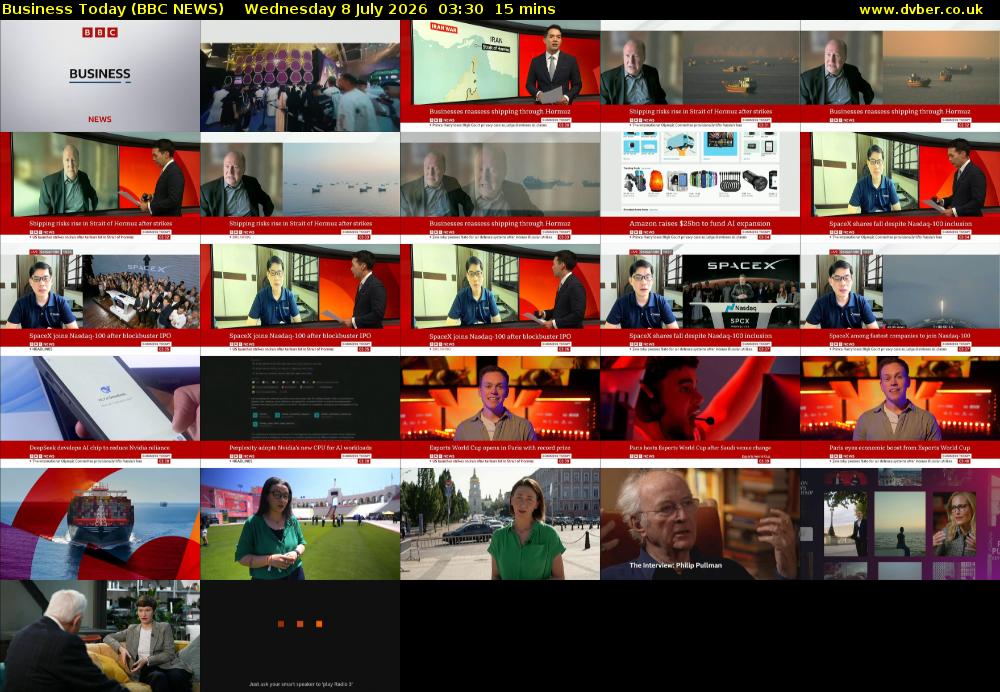Click the container ship graphic thumbnail

(100, 524)
